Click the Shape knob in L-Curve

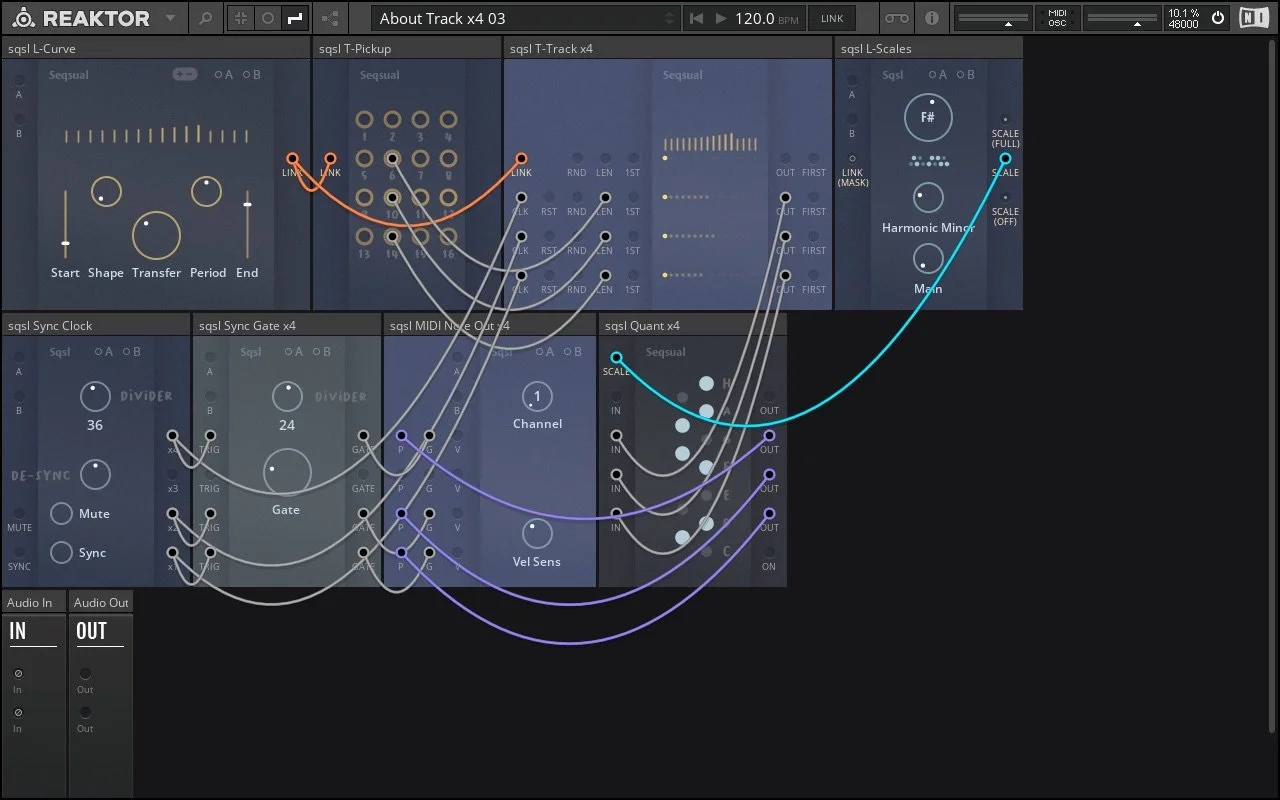click(x=106, y=192)
